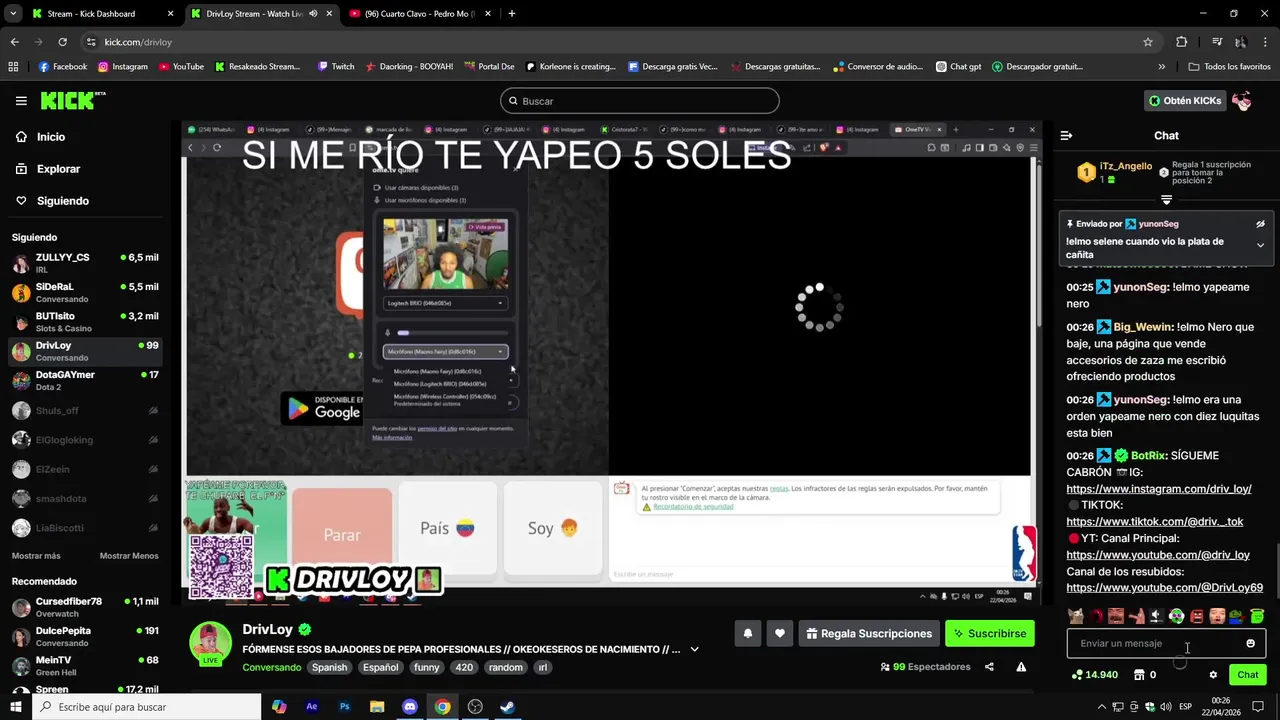Click the Obtén KICKs button
The width and height of the screenshot is (1280, 720).
coord(1185,101)
